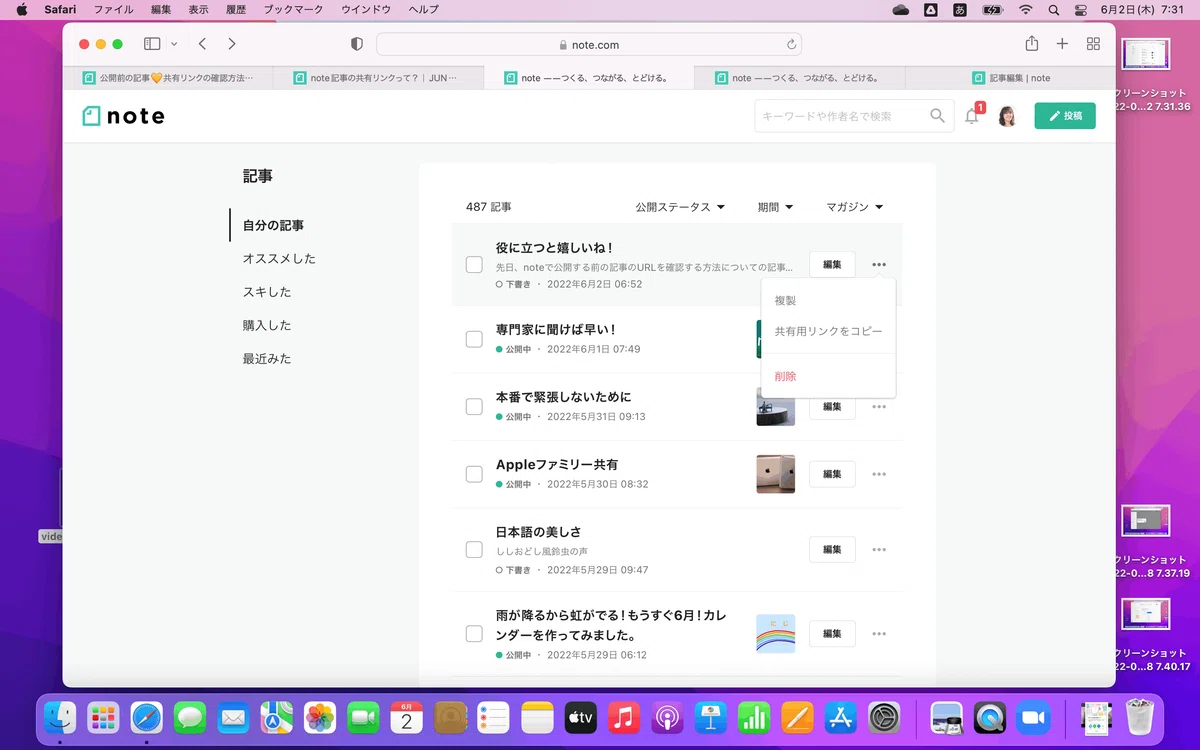Open Finder from the Dock
The width and height of the screenshot is (1200, 750).
coord(61,717)
